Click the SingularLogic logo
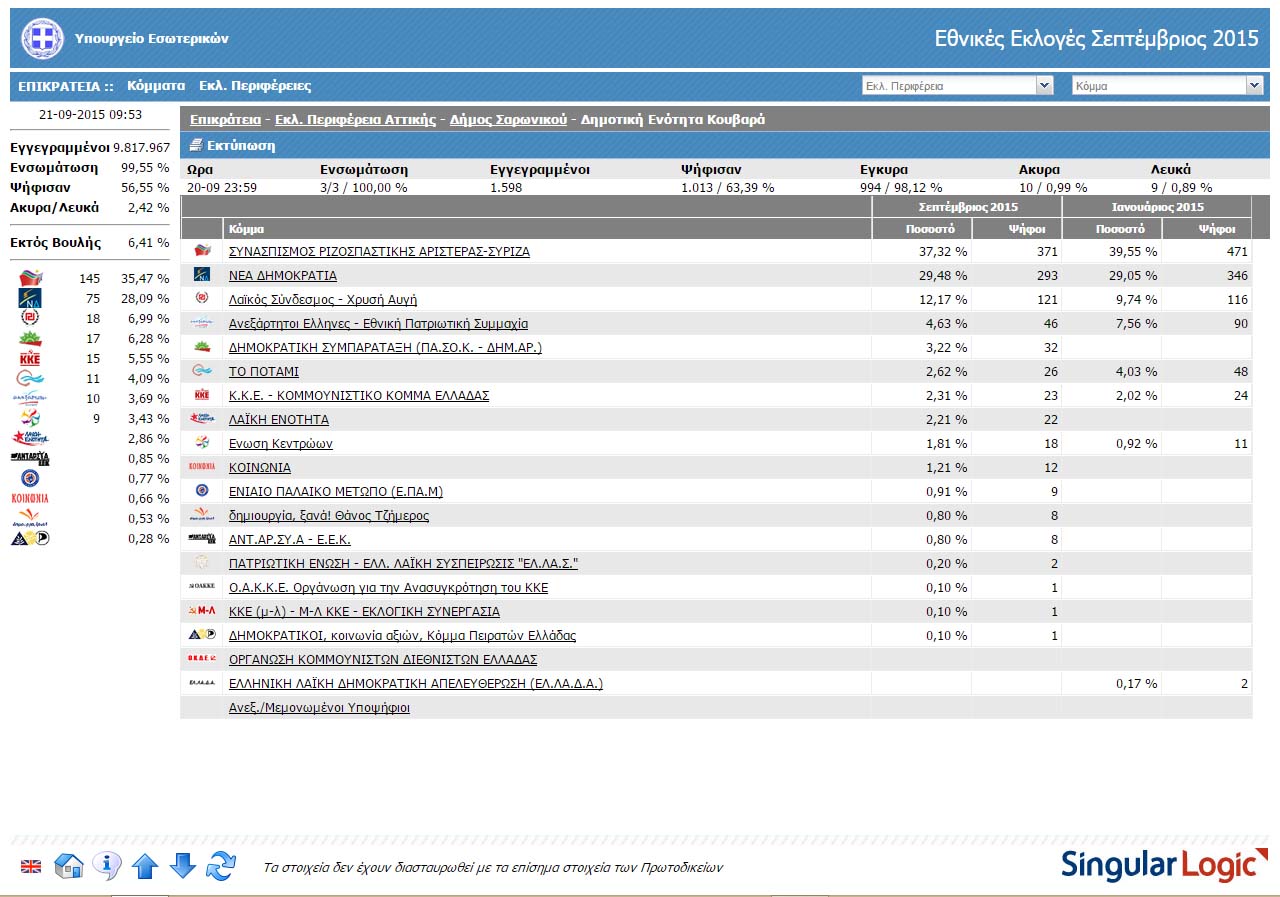 click(1164, 865)
